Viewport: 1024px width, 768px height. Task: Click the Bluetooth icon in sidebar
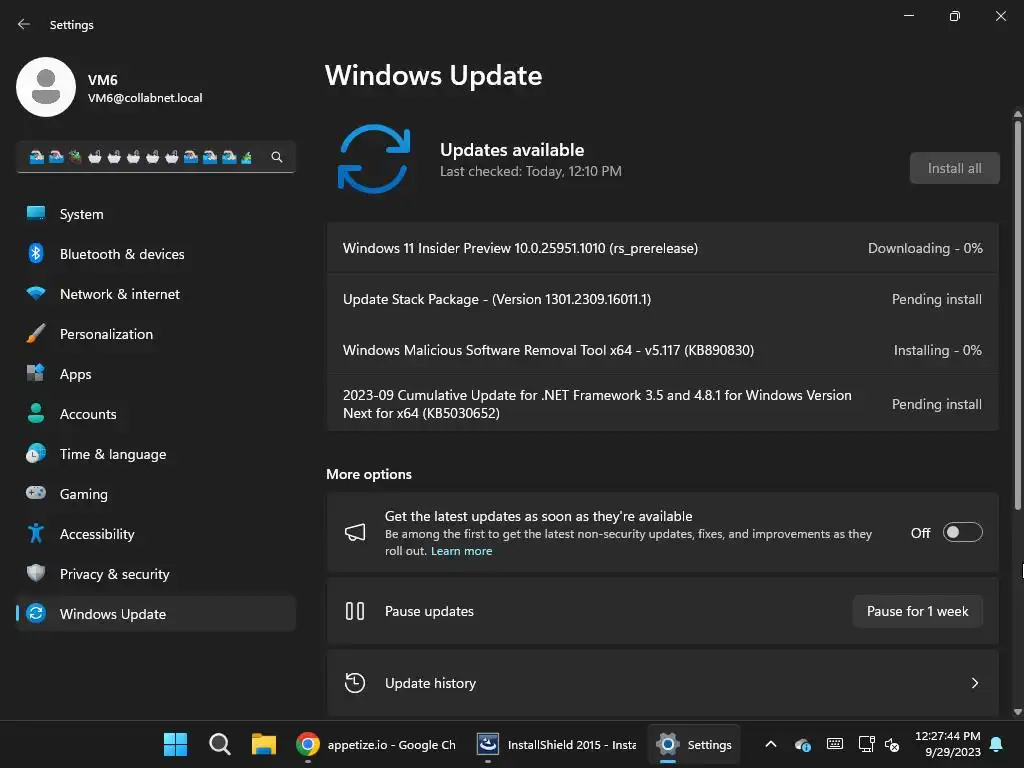point(36,253)
